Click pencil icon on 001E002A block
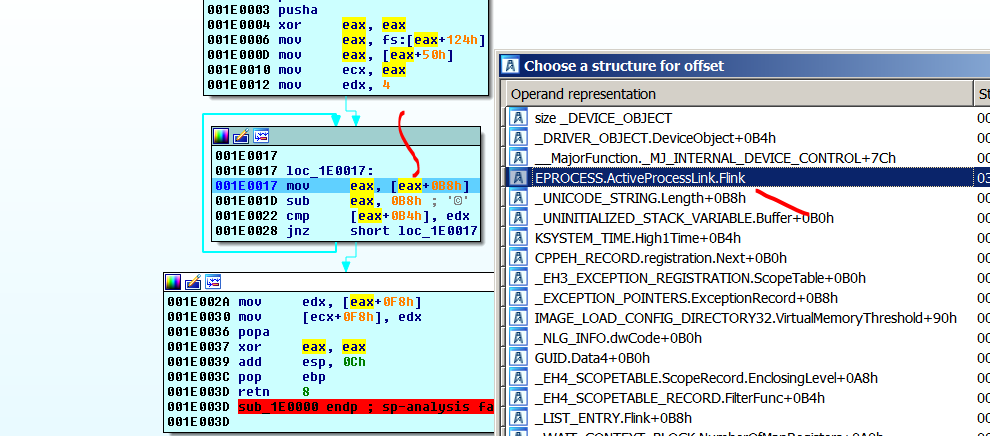 tap(193, 283)
